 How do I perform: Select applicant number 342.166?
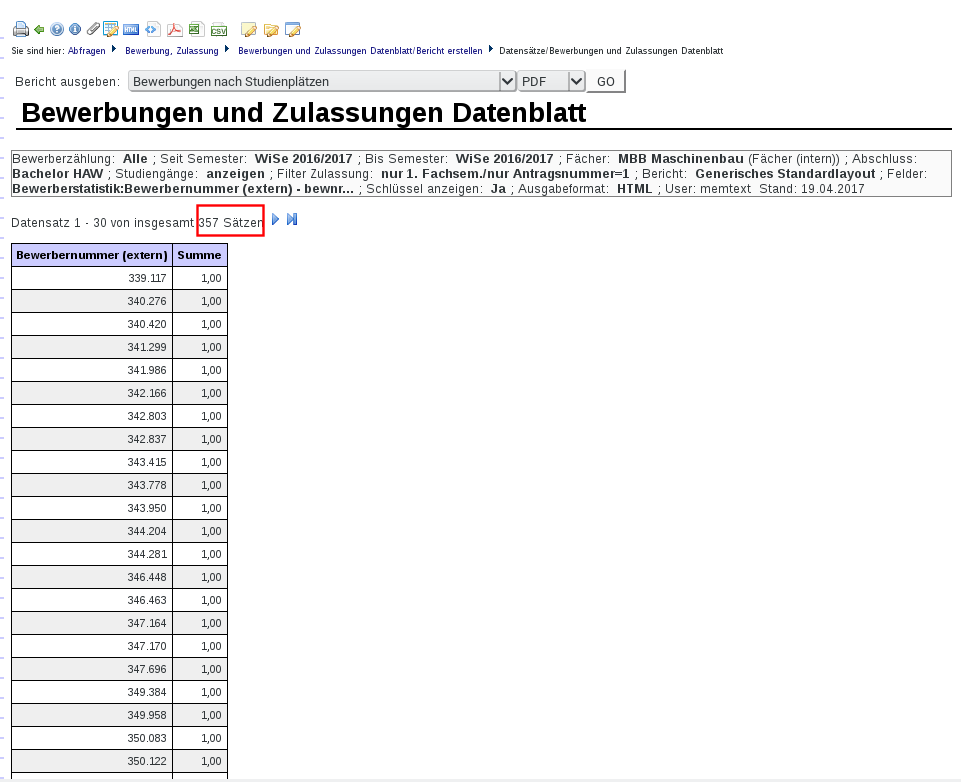pyautogui.click(x=147, y=393)
